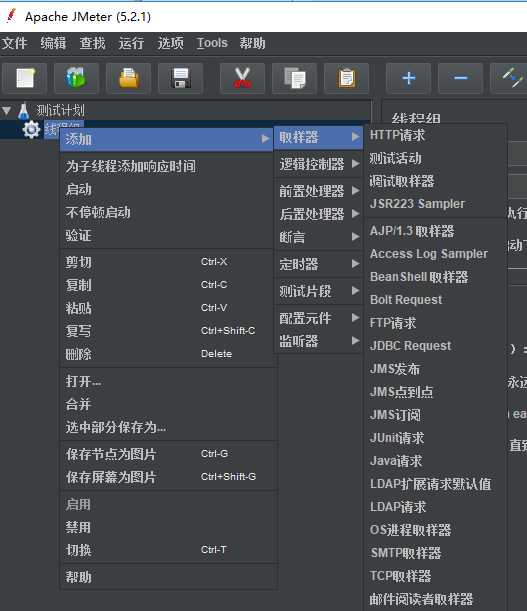Choose JSR223 Sampler
This screenshot has height=611, width=527.
(435, 204)
